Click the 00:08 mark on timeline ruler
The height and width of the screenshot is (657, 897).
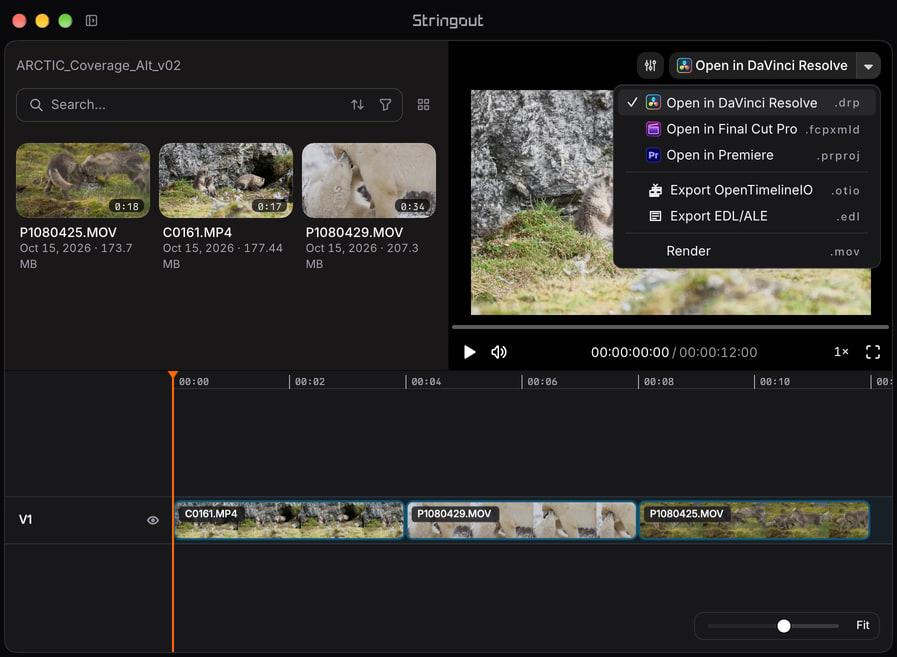click(658, 382)
